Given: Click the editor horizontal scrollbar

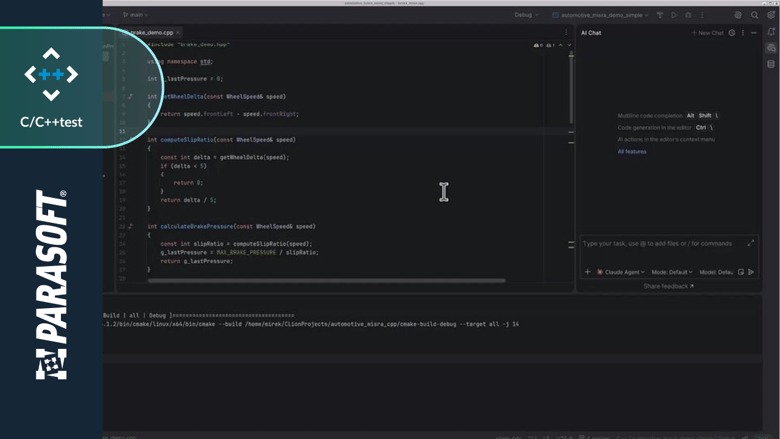Looking at the screenshot, I should pyautogui.click(x=326, y=280).
